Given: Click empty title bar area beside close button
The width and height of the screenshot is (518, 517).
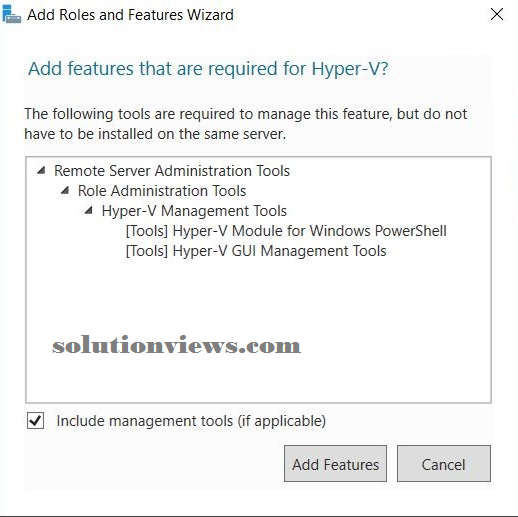Looking at the screenshot, I should point(360,15).
